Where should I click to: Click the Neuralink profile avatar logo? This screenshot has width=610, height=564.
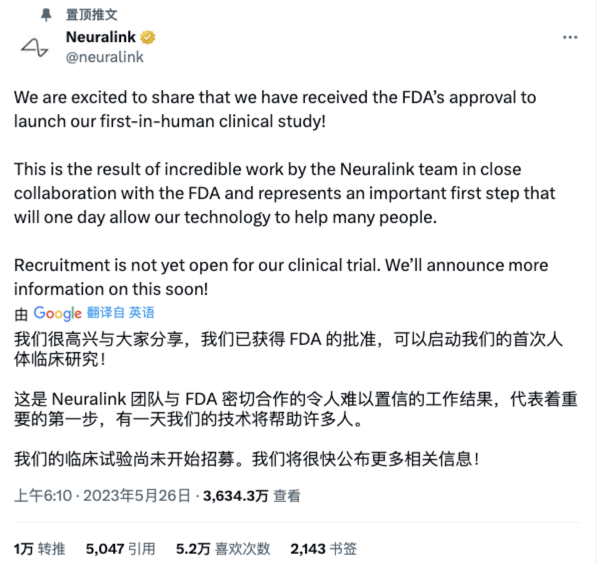click(x=34, y=47)
